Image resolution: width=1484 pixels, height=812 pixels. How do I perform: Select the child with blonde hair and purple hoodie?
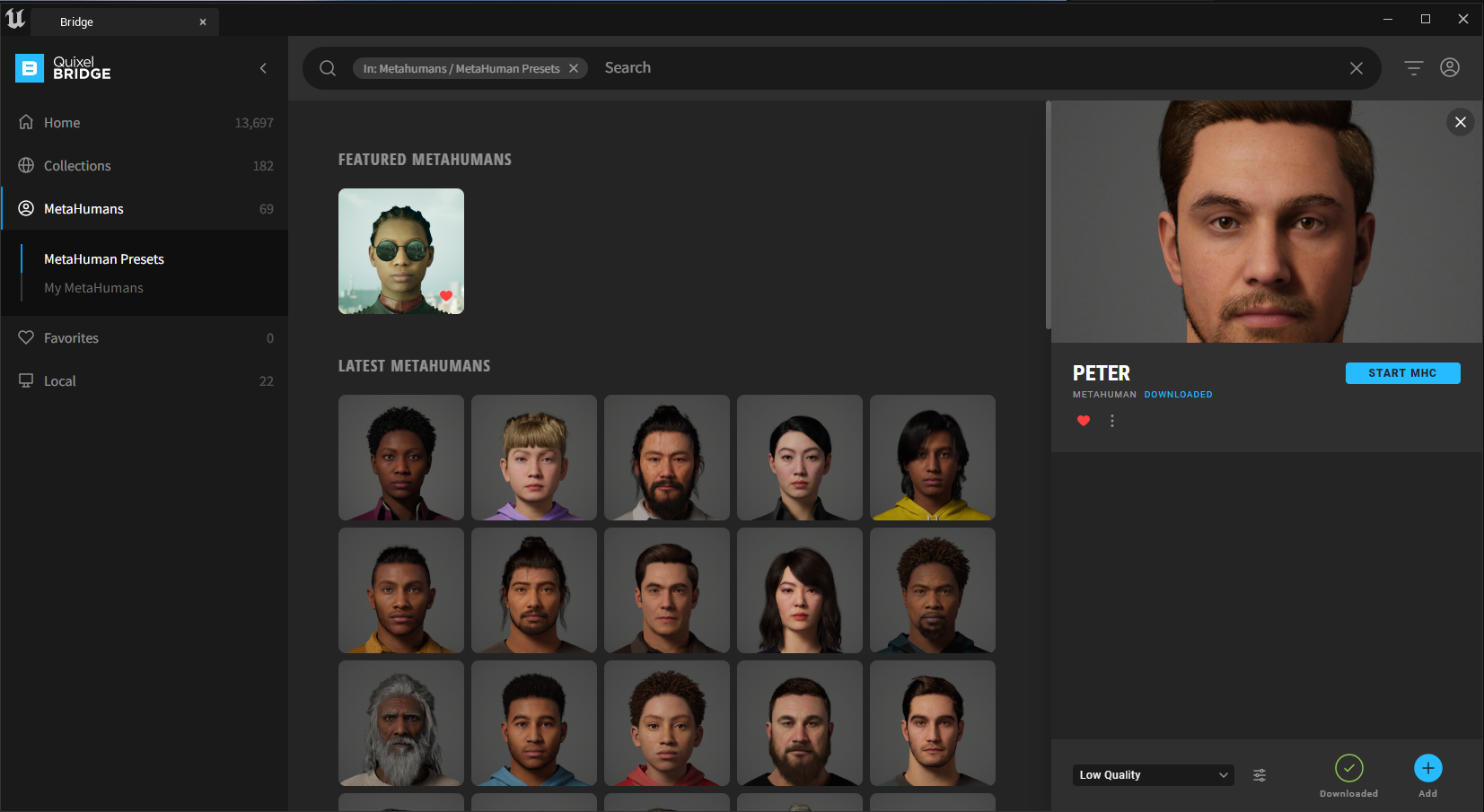coord(534,458)
